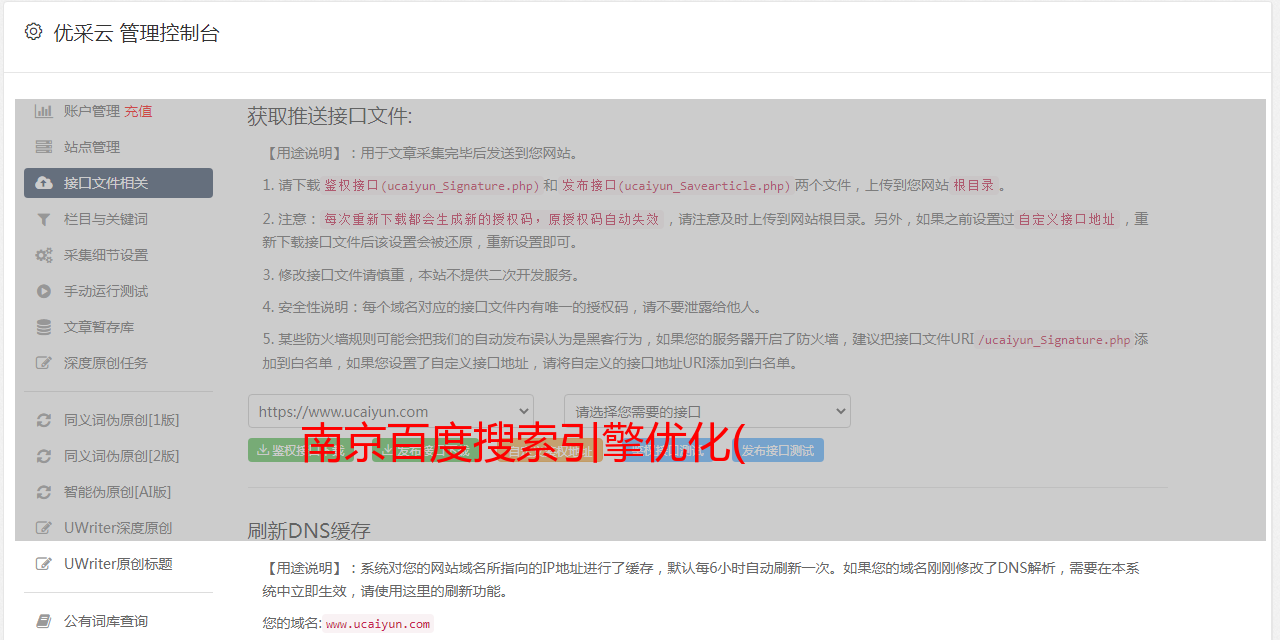1280x640 pixels.
Task: Open 智能伪原创[AI版] in the sidebar
Action: click(118, 492)
